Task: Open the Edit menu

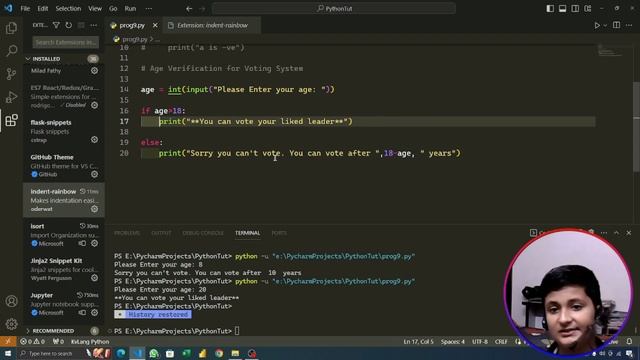Action: click(42, 9)
